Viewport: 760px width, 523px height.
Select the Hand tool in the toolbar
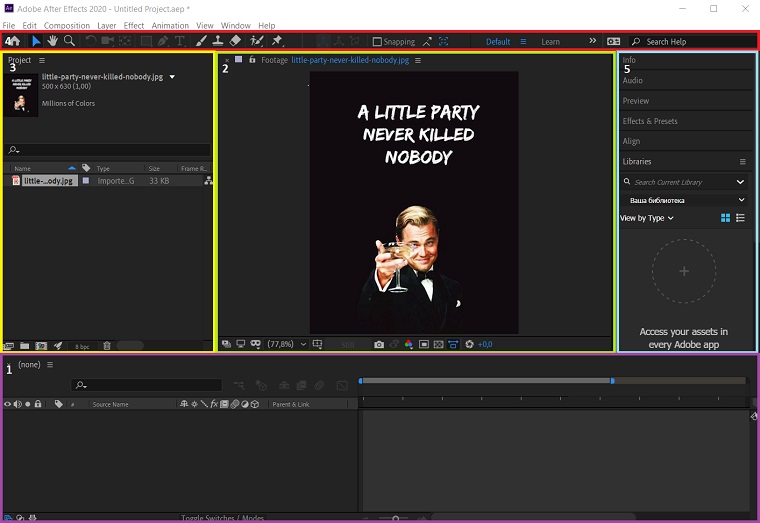(x=53, y=42)
